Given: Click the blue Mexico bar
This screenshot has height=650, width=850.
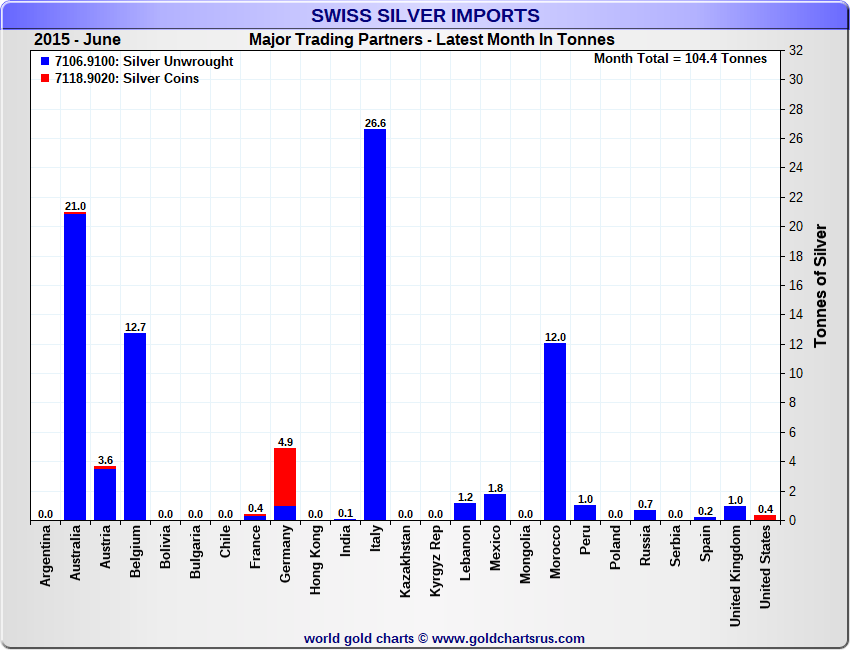Looking at the screenshot, I should [x=495, y=507].
